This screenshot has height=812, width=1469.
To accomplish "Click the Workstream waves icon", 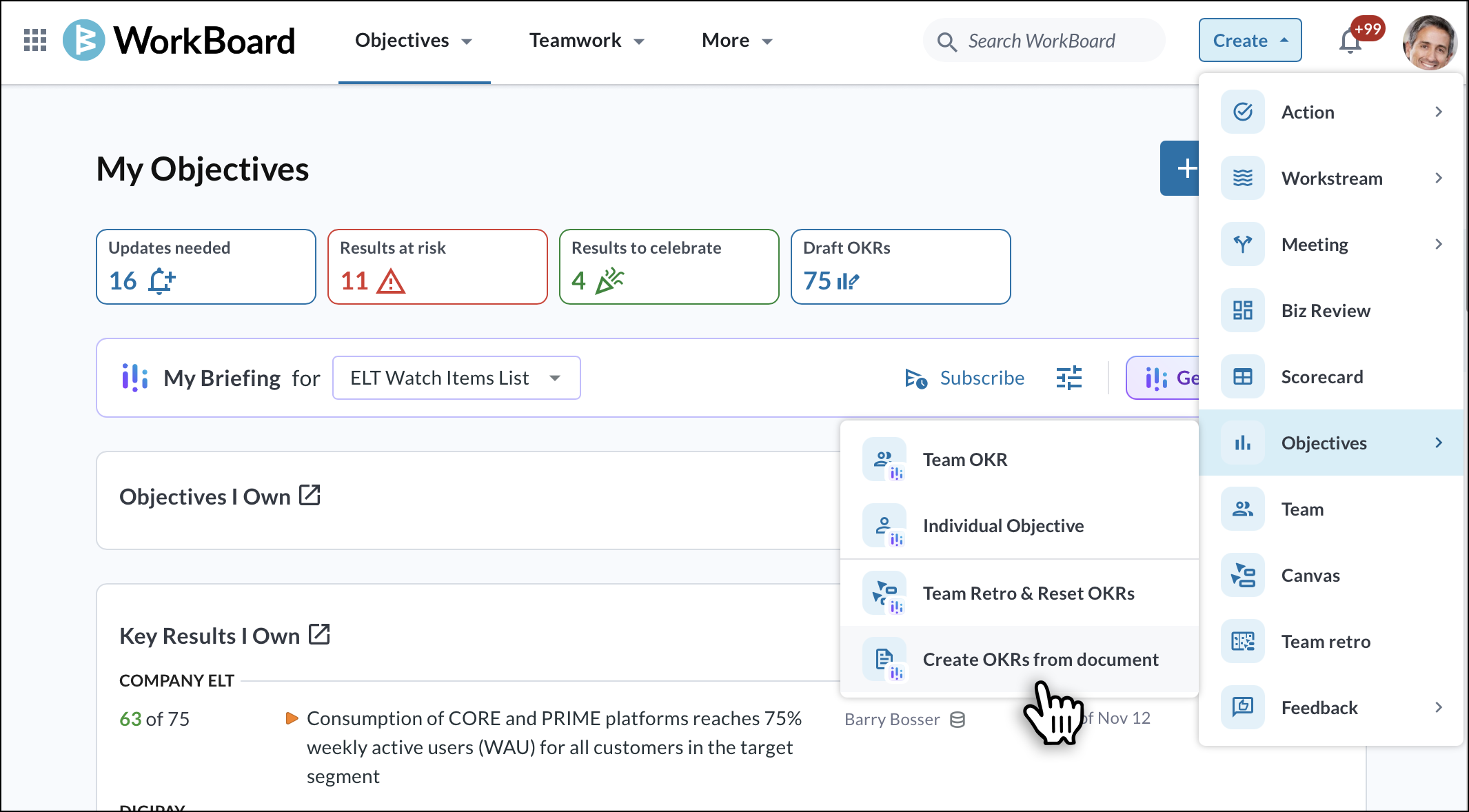I will (1243, 178).
